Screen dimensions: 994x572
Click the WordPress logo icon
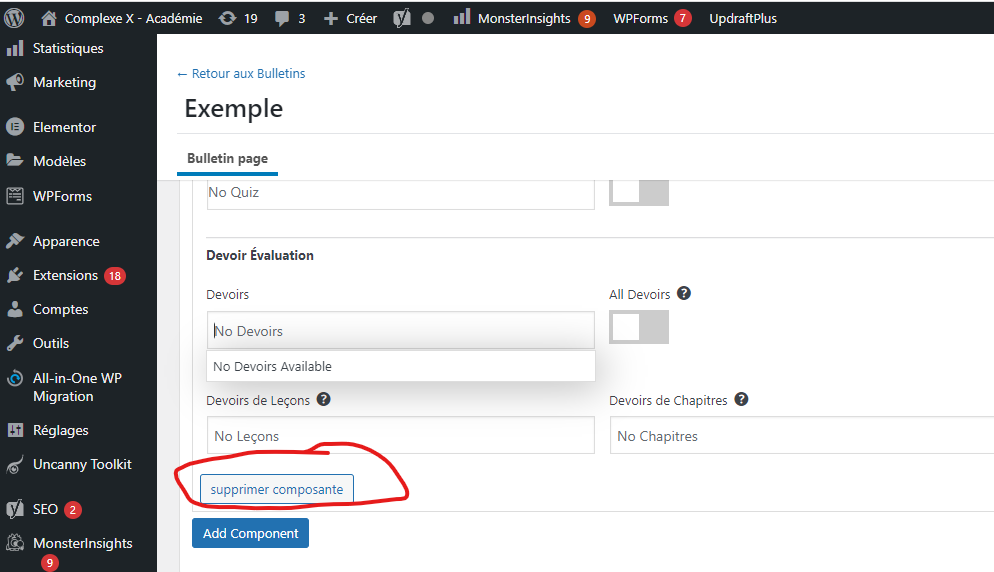pos(14,18)
